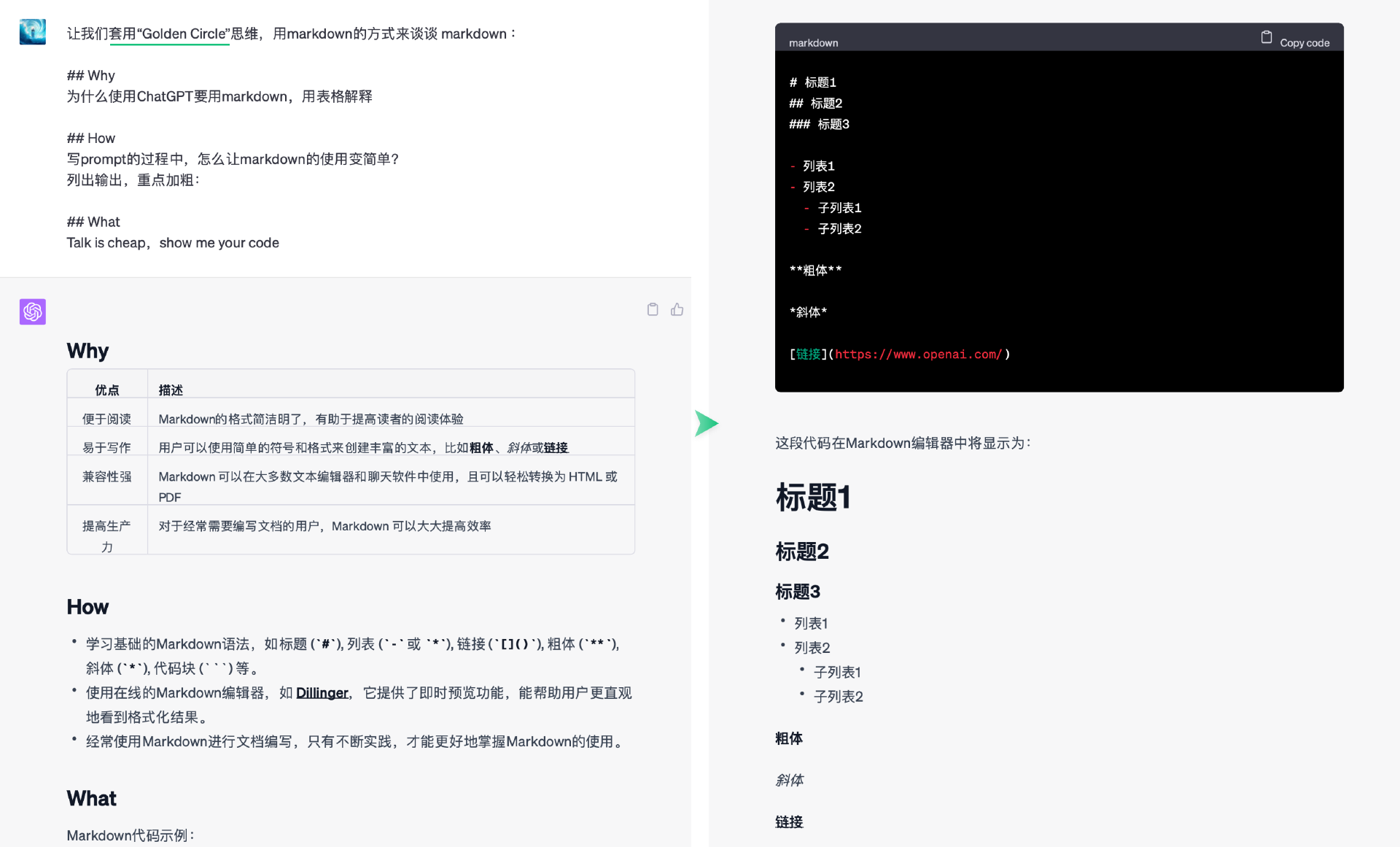Image resolution: width=1400 pixels, height=847 pixels.
Task: Click the prompt line 为什么使用ChatGPT要用markdown
Action: pos(219,96)
